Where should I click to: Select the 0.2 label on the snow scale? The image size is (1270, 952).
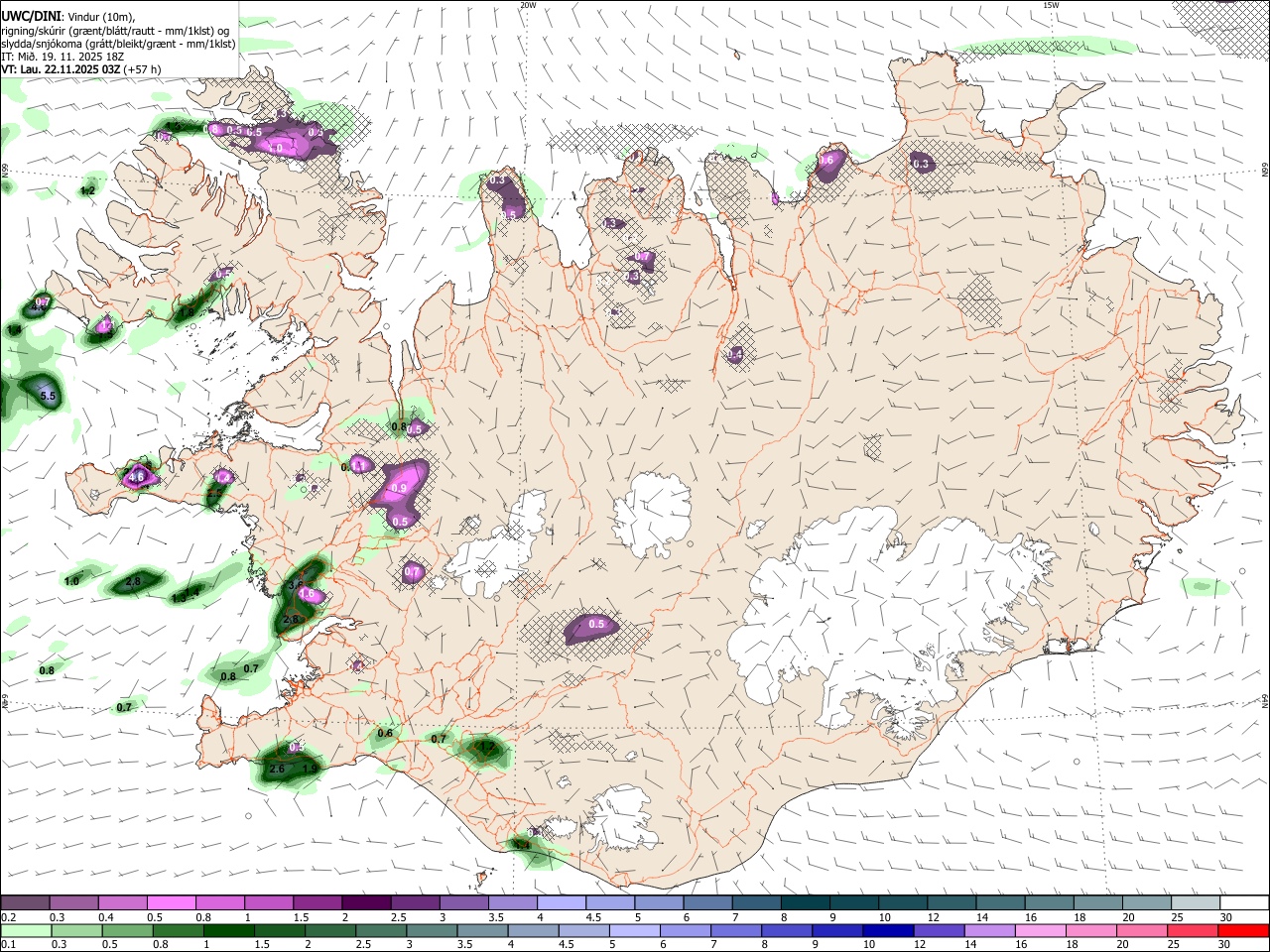(8, 917)
